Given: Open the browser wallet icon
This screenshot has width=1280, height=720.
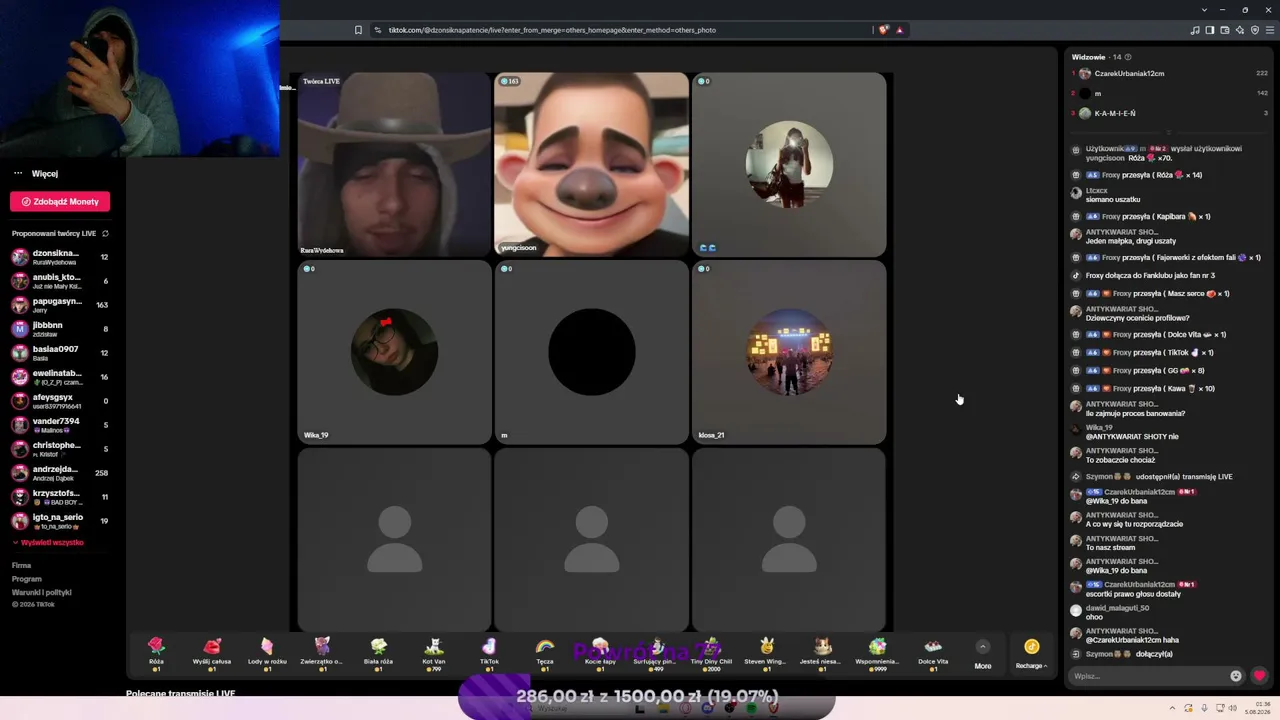Looking at the screenshot, I should point(1225,30).
